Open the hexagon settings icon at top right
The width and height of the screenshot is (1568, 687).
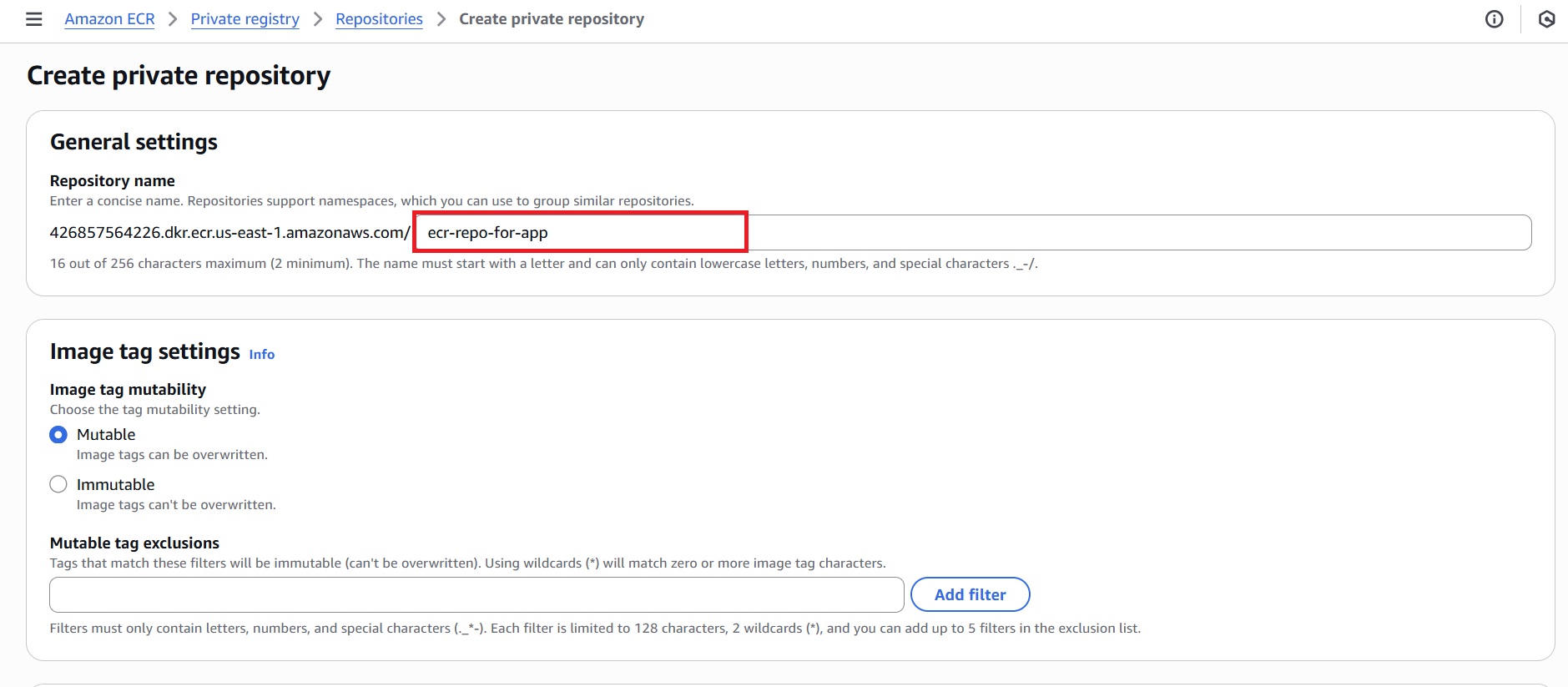point(1546,19)
